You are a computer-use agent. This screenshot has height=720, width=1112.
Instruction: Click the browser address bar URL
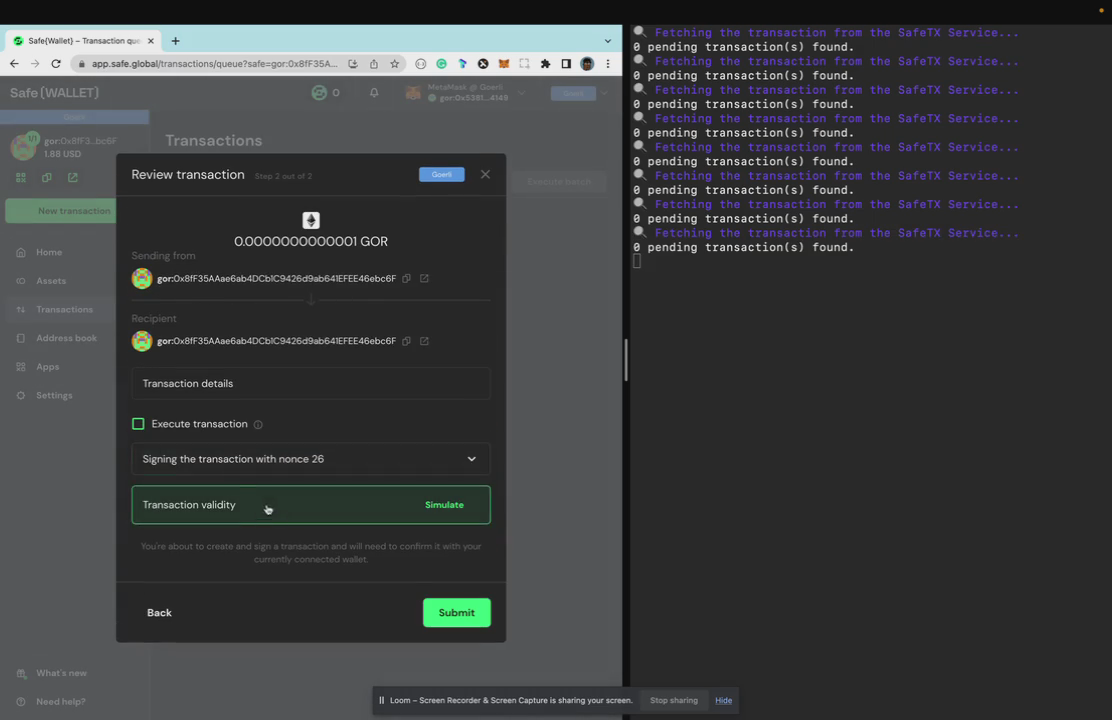(214, 64)
